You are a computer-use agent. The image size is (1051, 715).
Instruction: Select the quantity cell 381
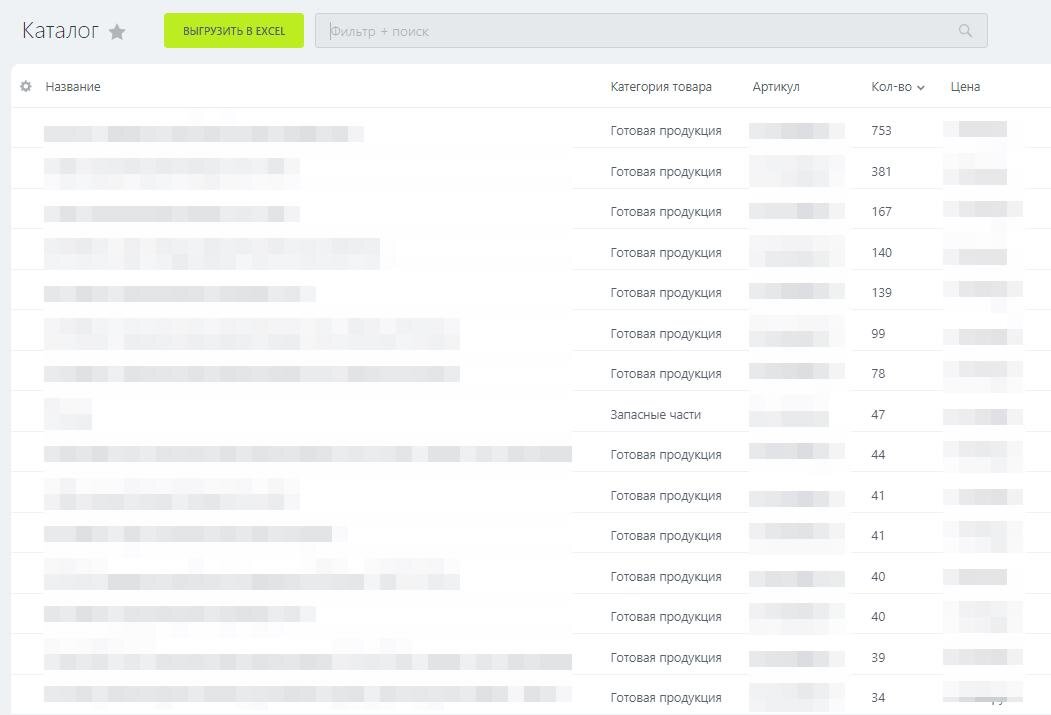coord(881,172)
